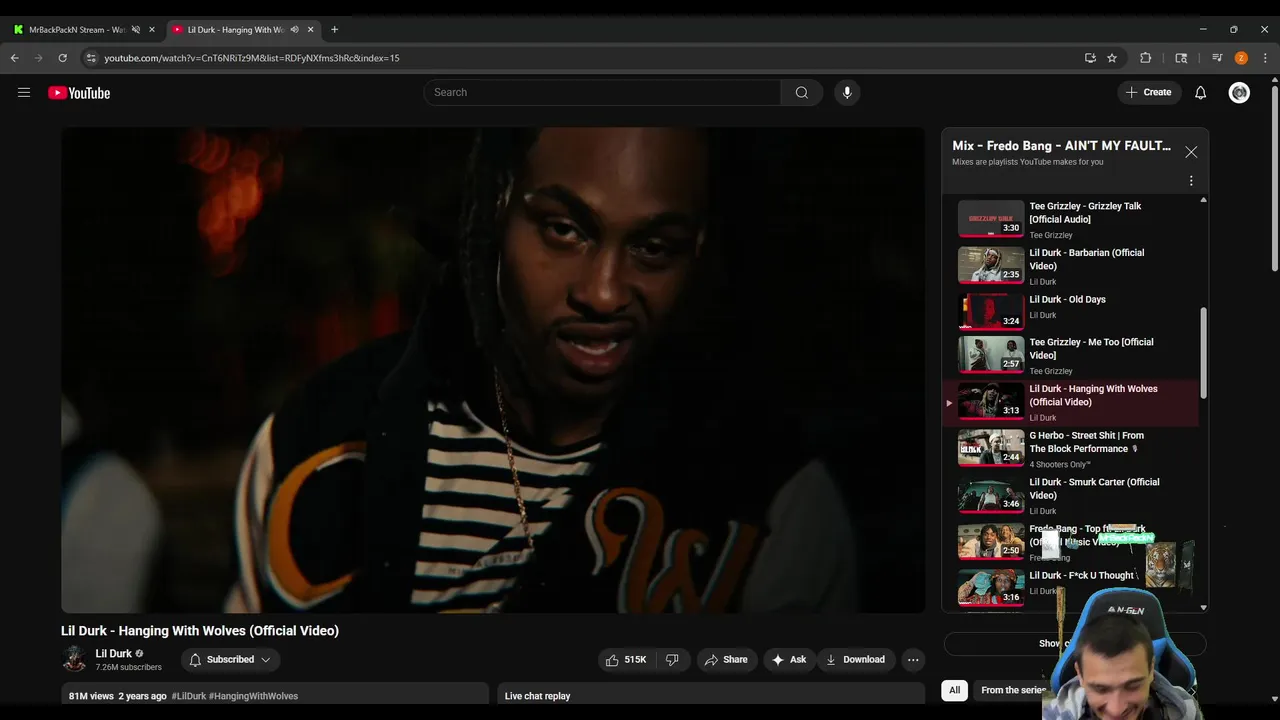The image size is (1280, 720).
Task: Open the more actions three-dot menu
Action: 913,660
